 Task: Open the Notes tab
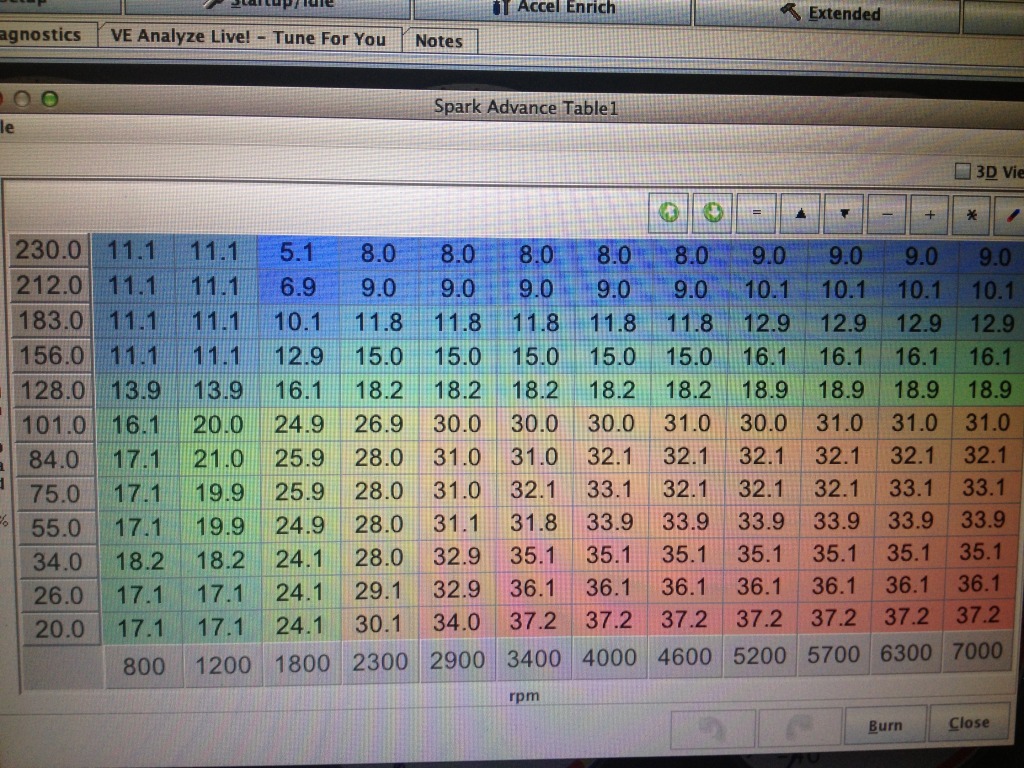(x=440, y=40)
